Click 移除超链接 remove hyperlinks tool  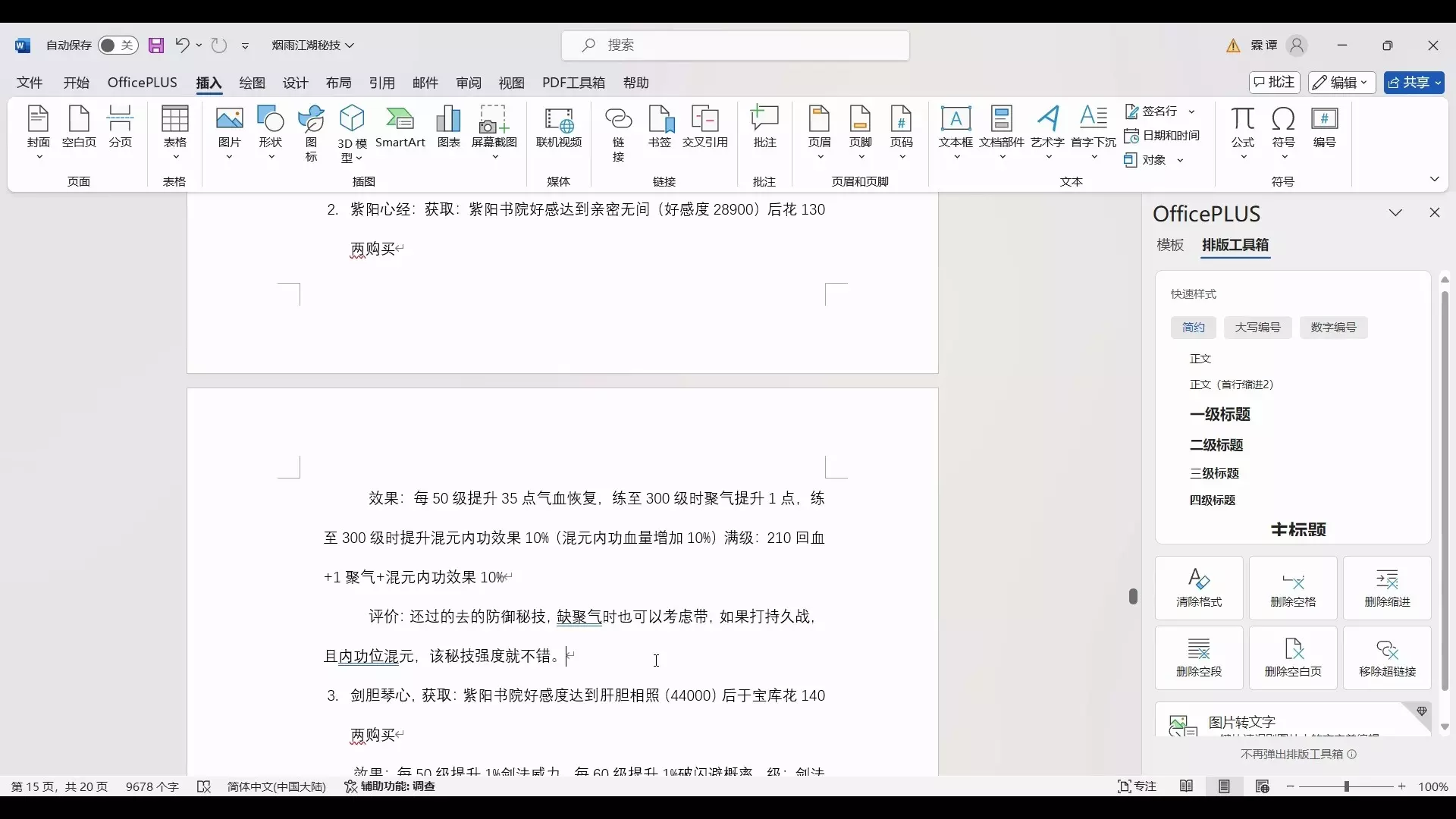(x=1387, y=658)
